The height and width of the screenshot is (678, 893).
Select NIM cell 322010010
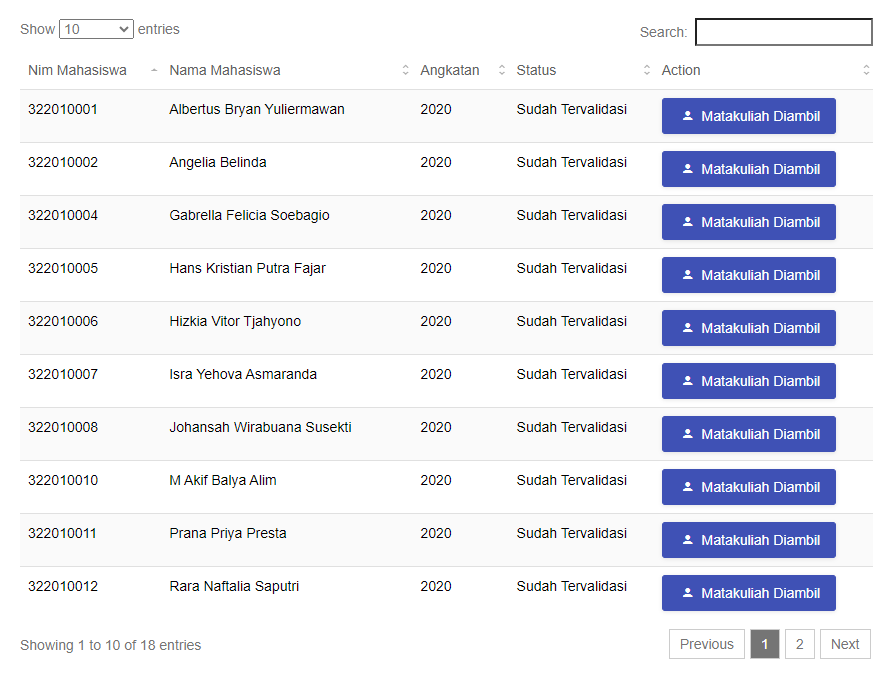[63, 480]
